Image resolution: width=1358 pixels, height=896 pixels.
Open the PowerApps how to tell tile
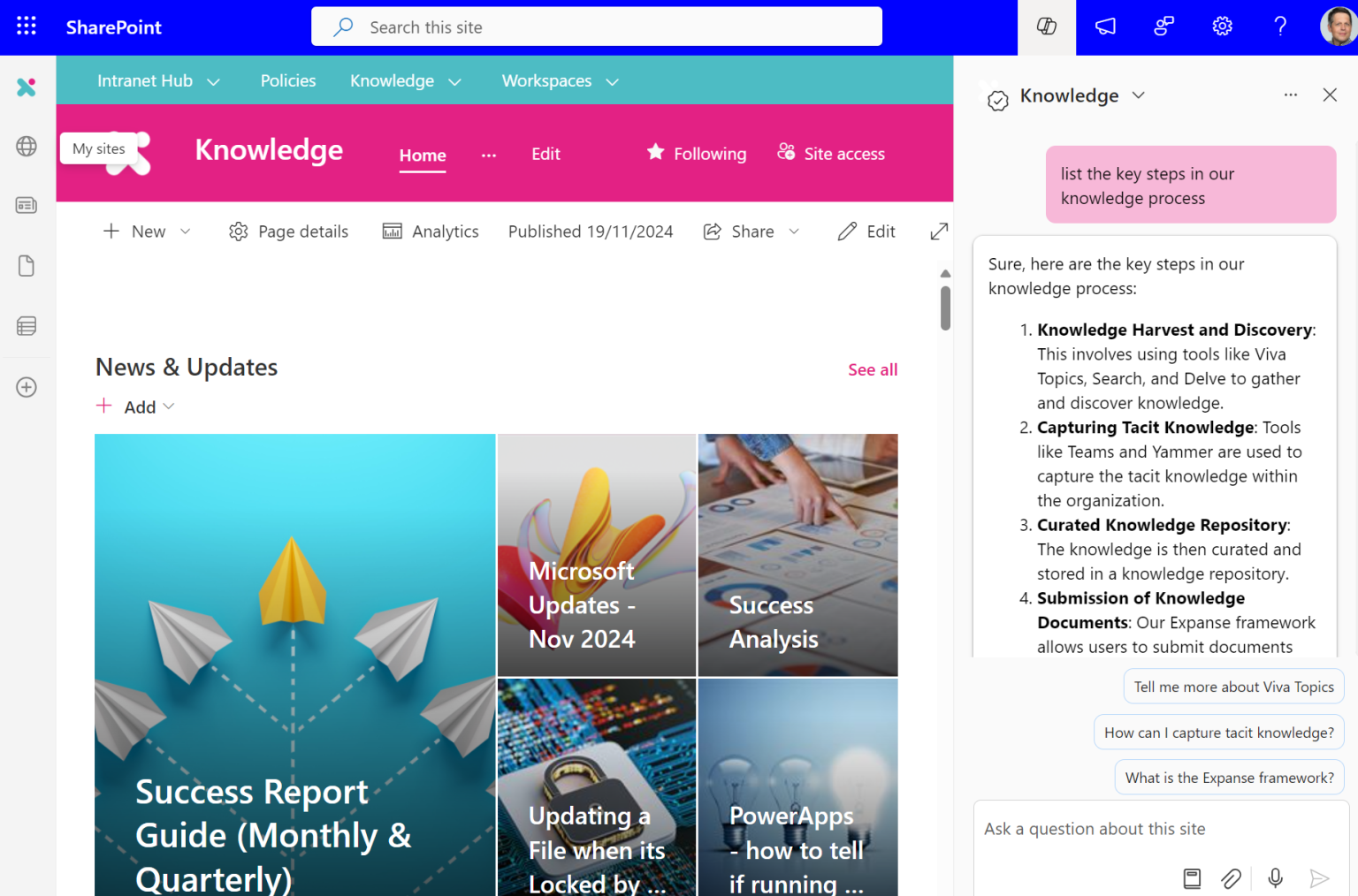pyautogui.click(x=798, y=787)
